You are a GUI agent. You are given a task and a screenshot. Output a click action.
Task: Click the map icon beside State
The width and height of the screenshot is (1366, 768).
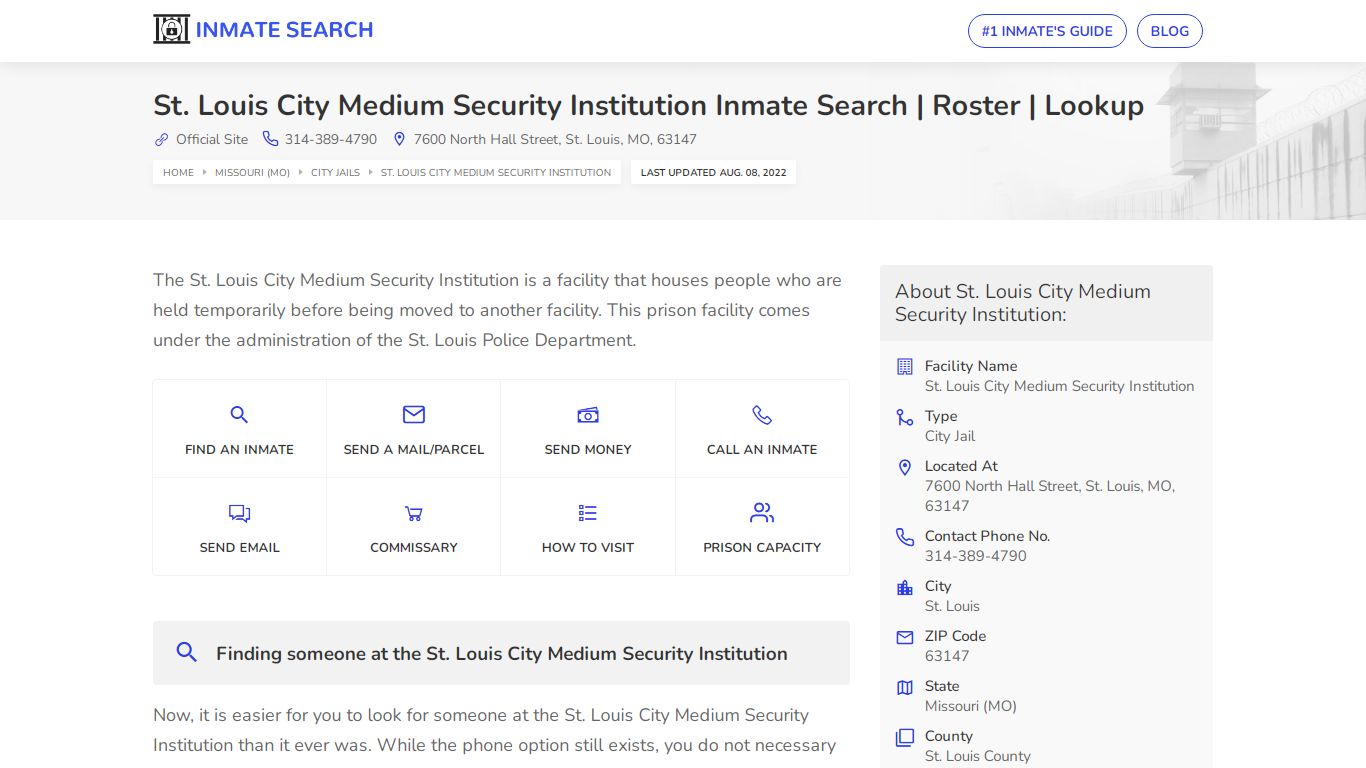tap(905, 687)
